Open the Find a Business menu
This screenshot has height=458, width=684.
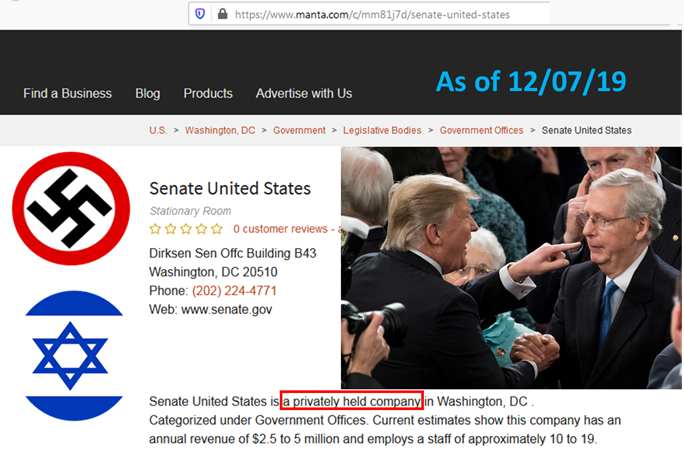67,93
